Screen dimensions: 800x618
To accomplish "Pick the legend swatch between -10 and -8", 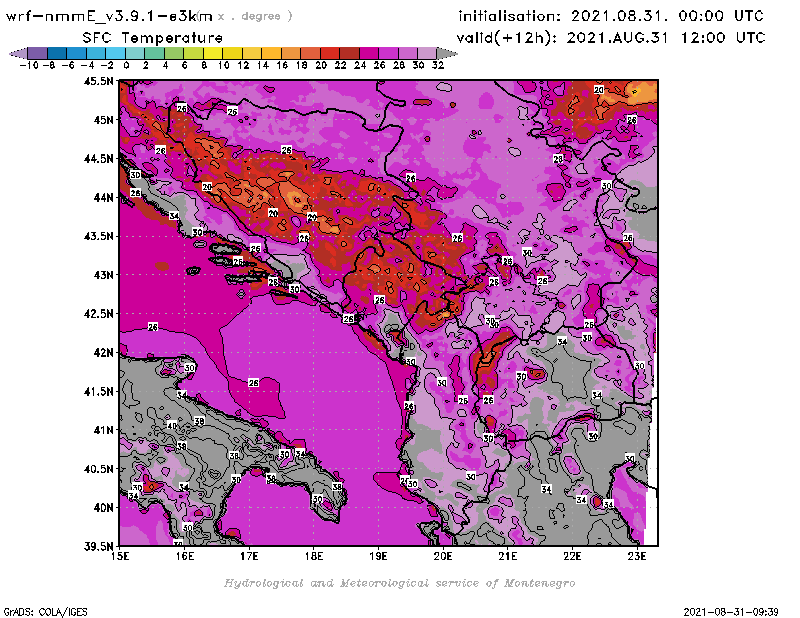I will pos(38,53).
